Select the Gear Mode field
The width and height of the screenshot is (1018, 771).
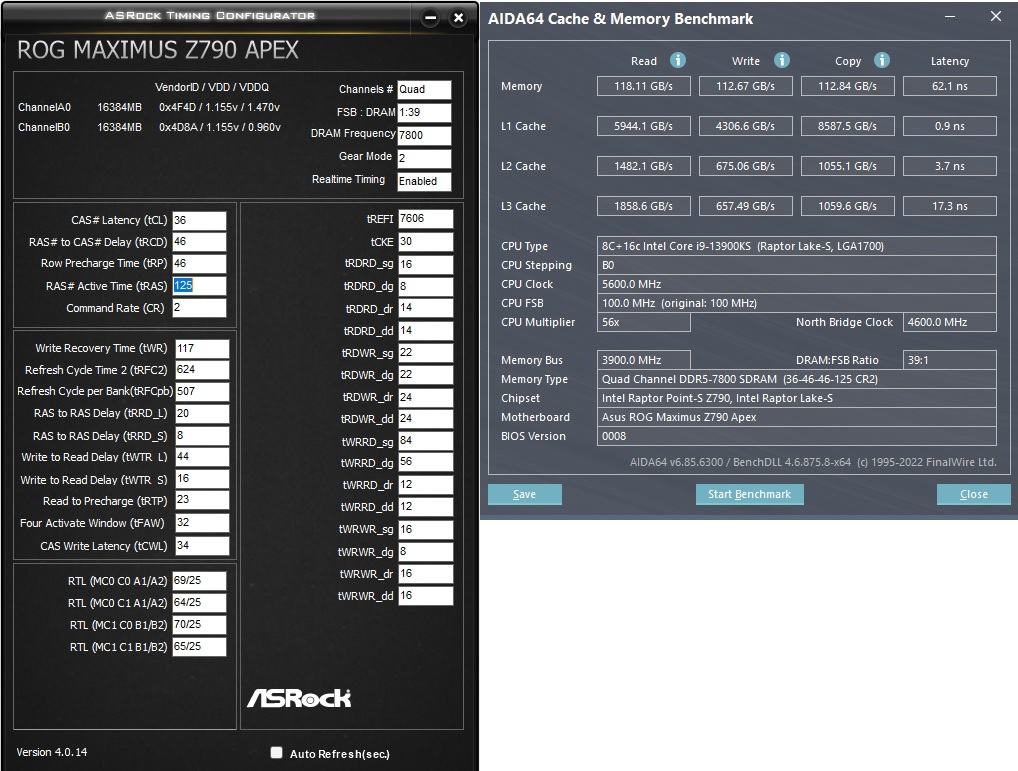424,158
